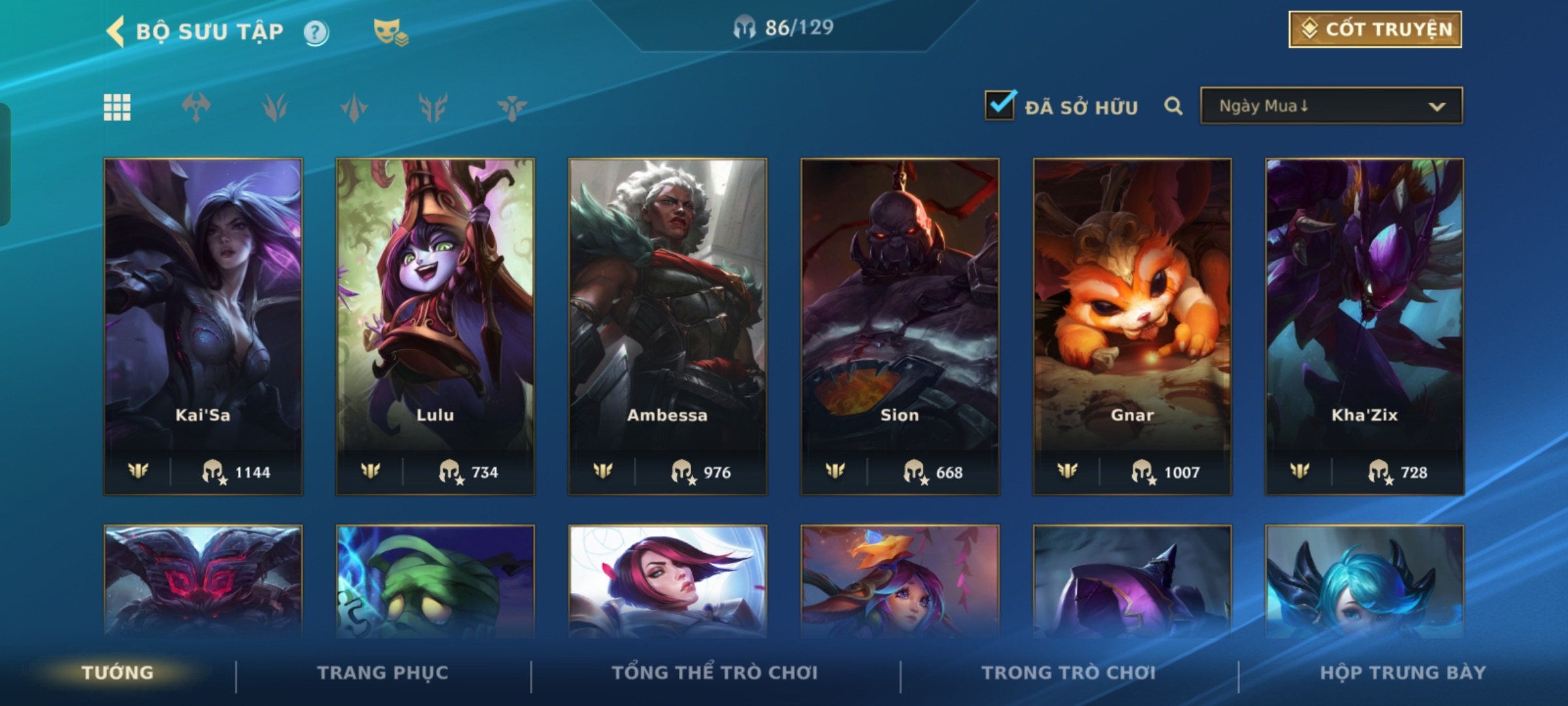The height and width of the screenshot is (706, 1568).
Task: Filter by the assassin role icon
Action: tap(354, 107)
